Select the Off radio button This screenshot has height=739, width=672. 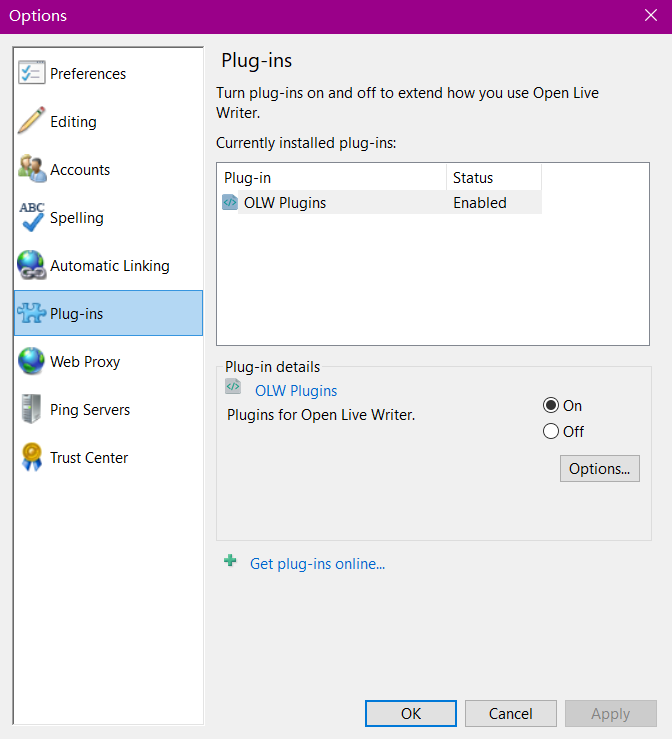(x=550, y=431)
